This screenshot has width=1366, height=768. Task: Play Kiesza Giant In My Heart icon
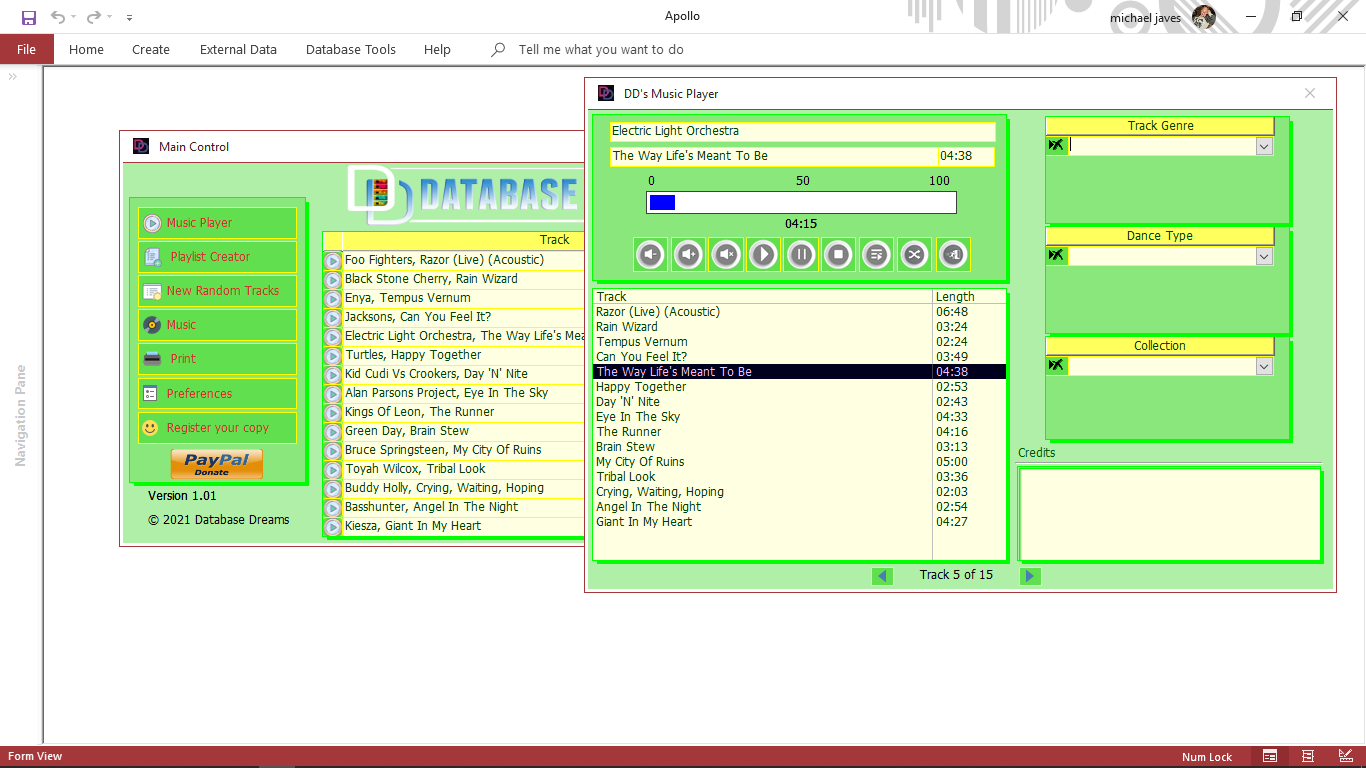pyautogui.click(x=333, y=526)
